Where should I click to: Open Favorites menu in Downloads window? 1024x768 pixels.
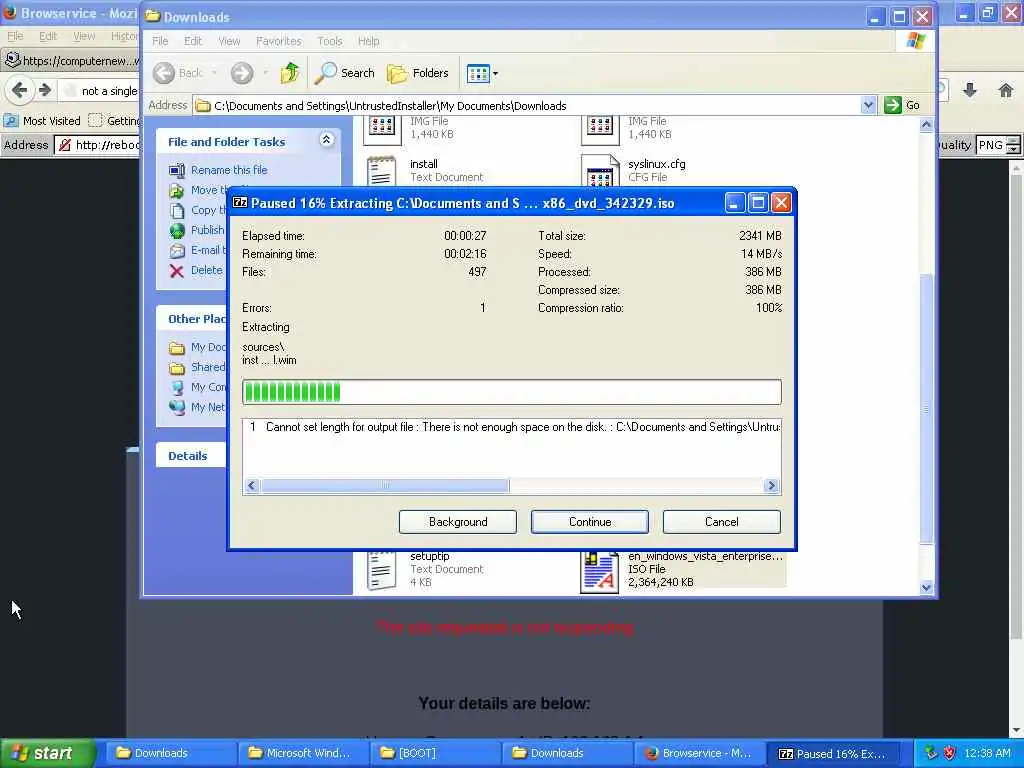pyautogui.click(x=279, y=41)
